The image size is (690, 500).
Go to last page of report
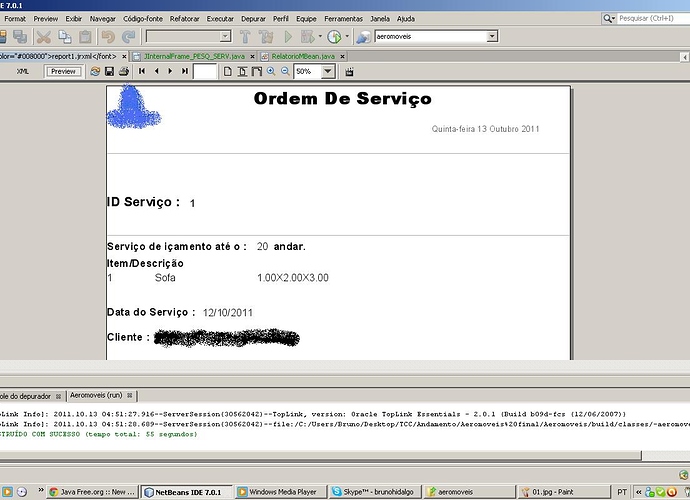185,71
